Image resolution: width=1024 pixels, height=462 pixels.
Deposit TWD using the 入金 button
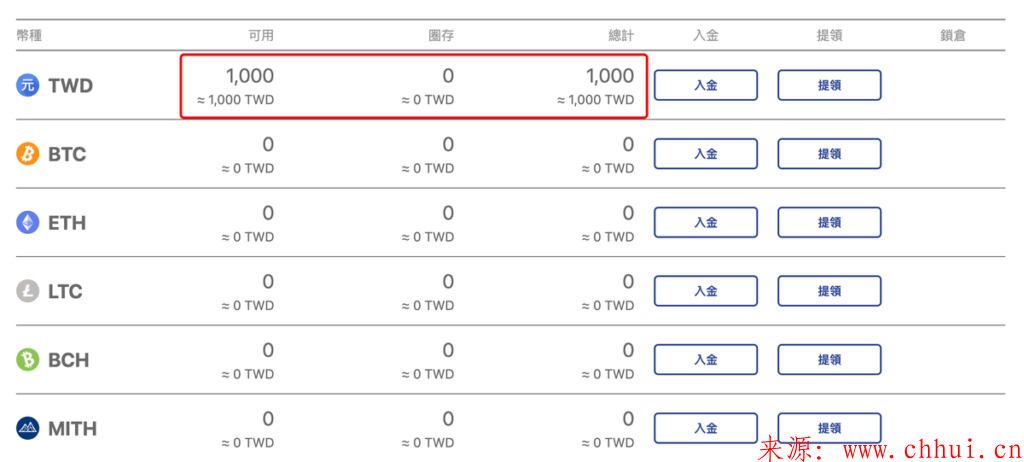click(x=706, y=85)
